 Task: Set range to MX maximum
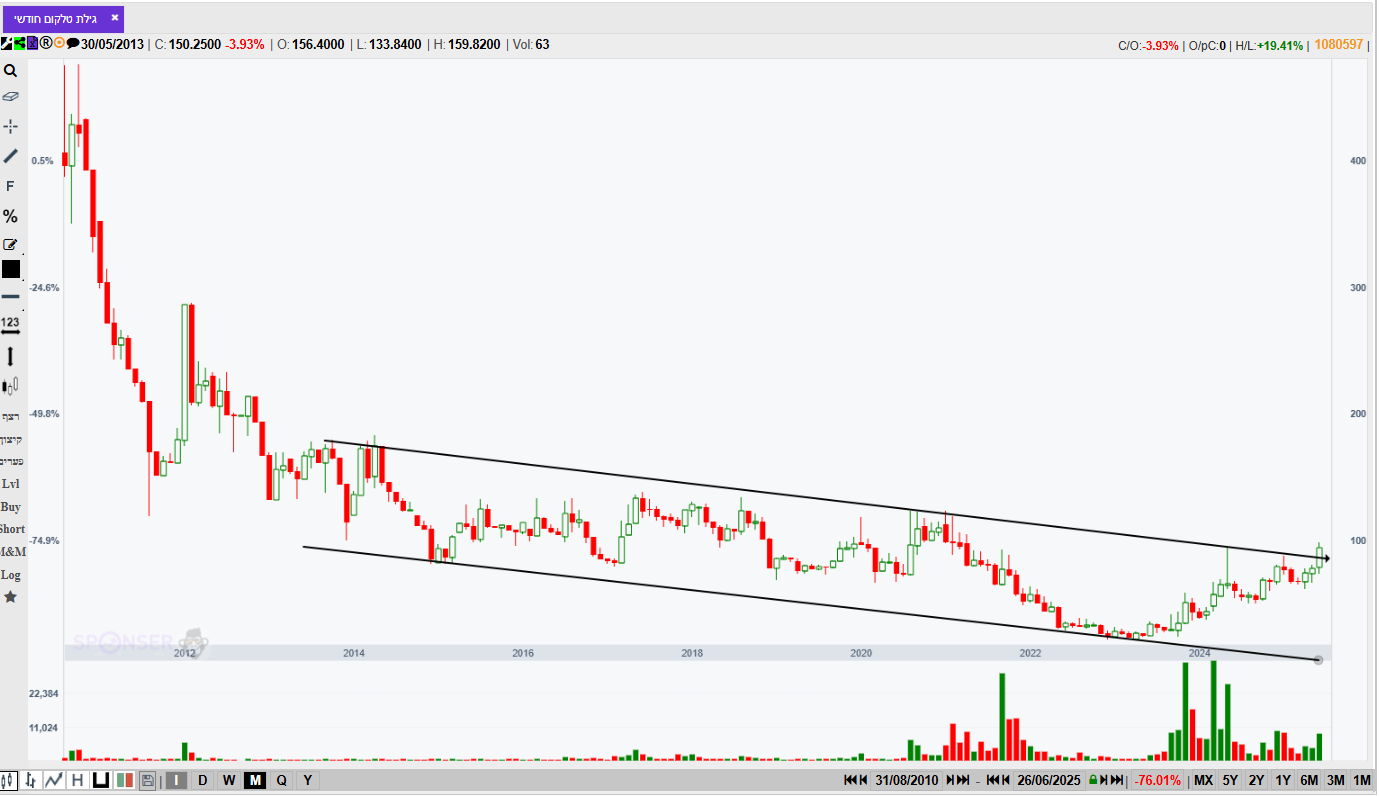[x=1203, y=780]
